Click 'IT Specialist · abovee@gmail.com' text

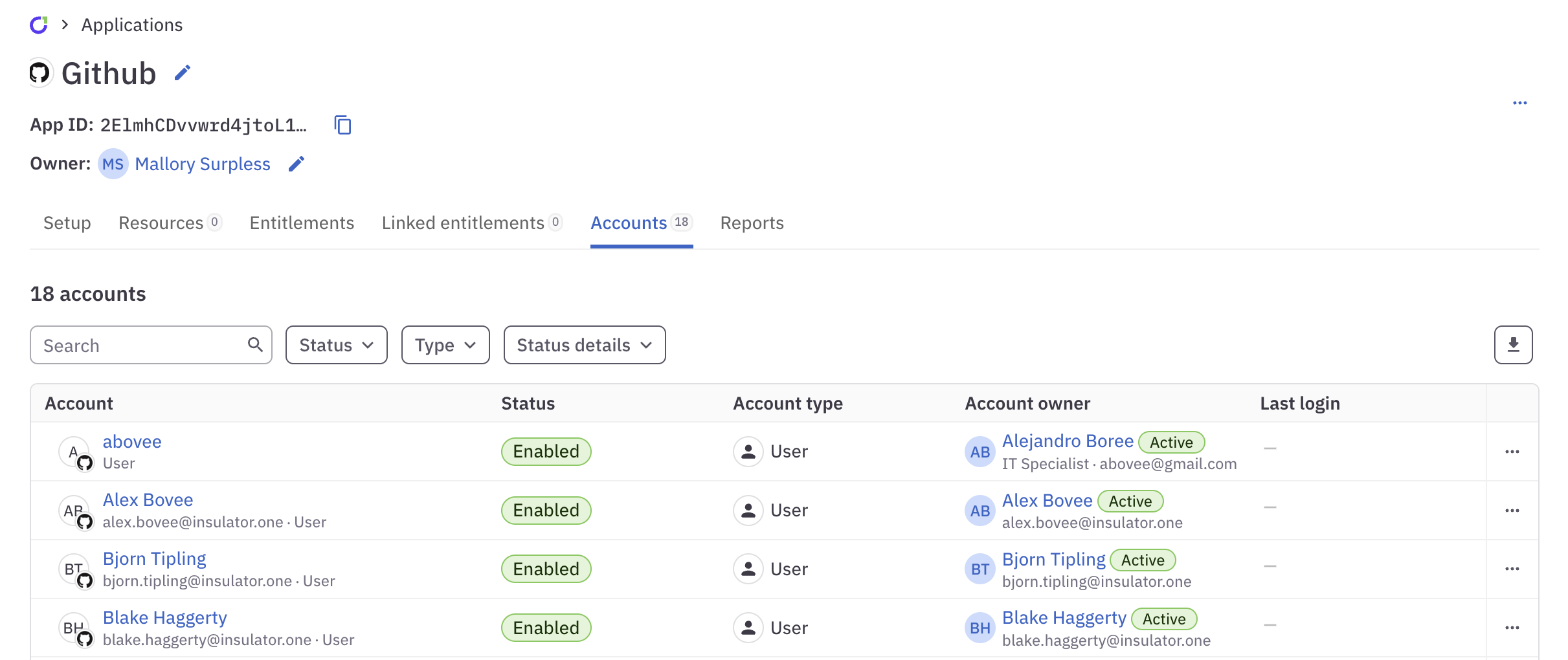click(x=1119, y=464)
